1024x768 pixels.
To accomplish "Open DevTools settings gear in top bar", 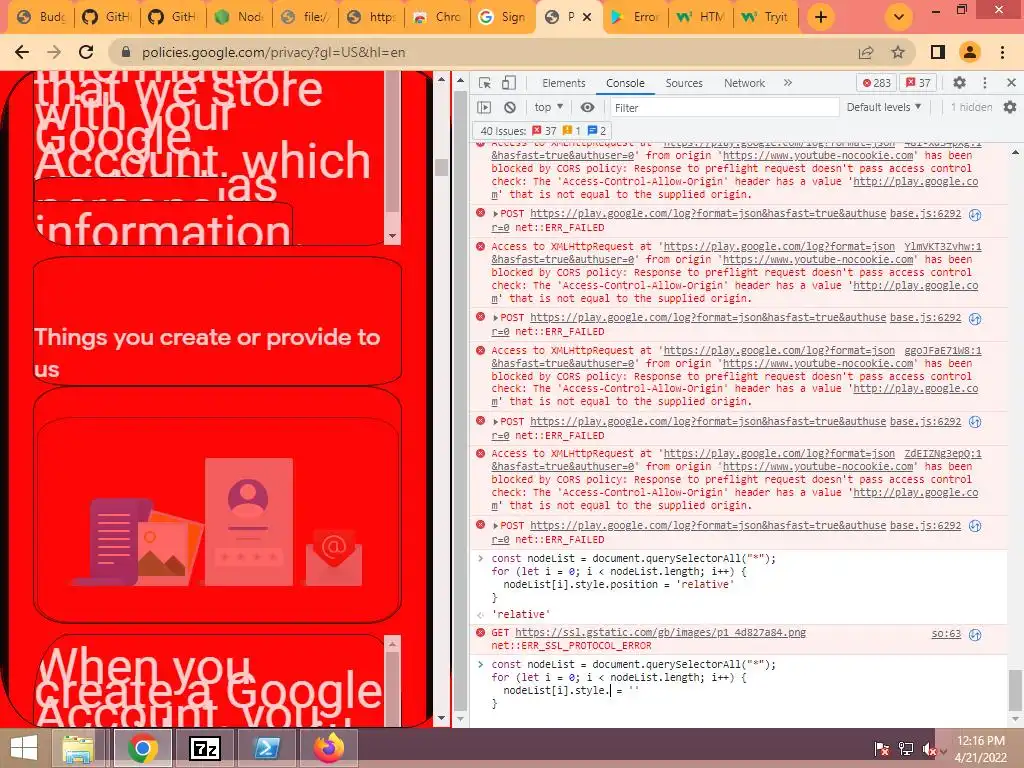I will pyautogui.click(x=959, y=83).
